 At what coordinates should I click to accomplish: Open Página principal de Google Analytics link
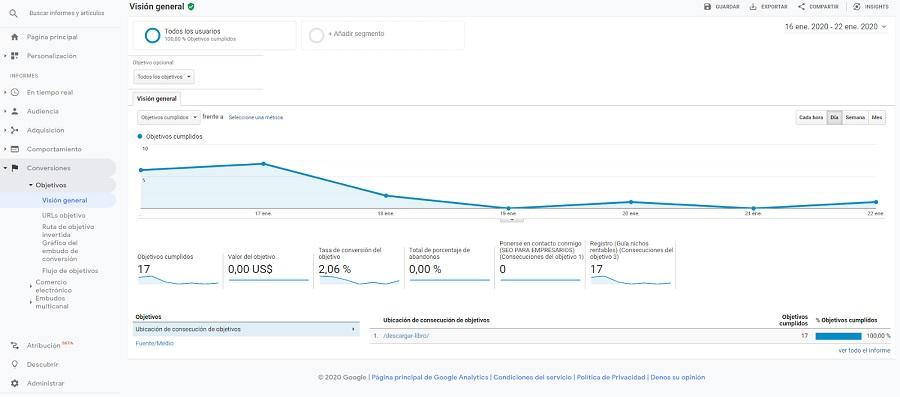tap(430, 377)
